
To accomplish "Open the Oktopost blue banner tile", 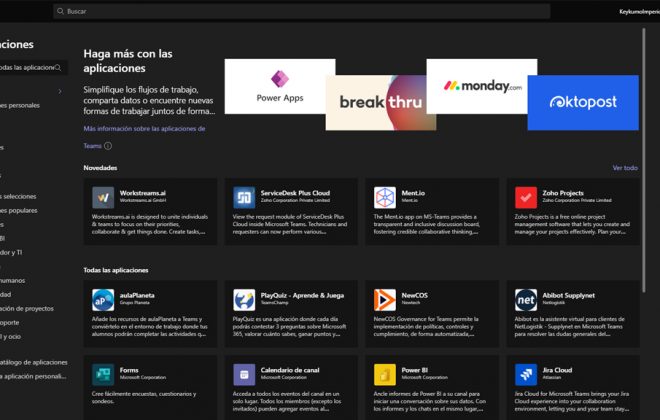I will pos(583,103).
